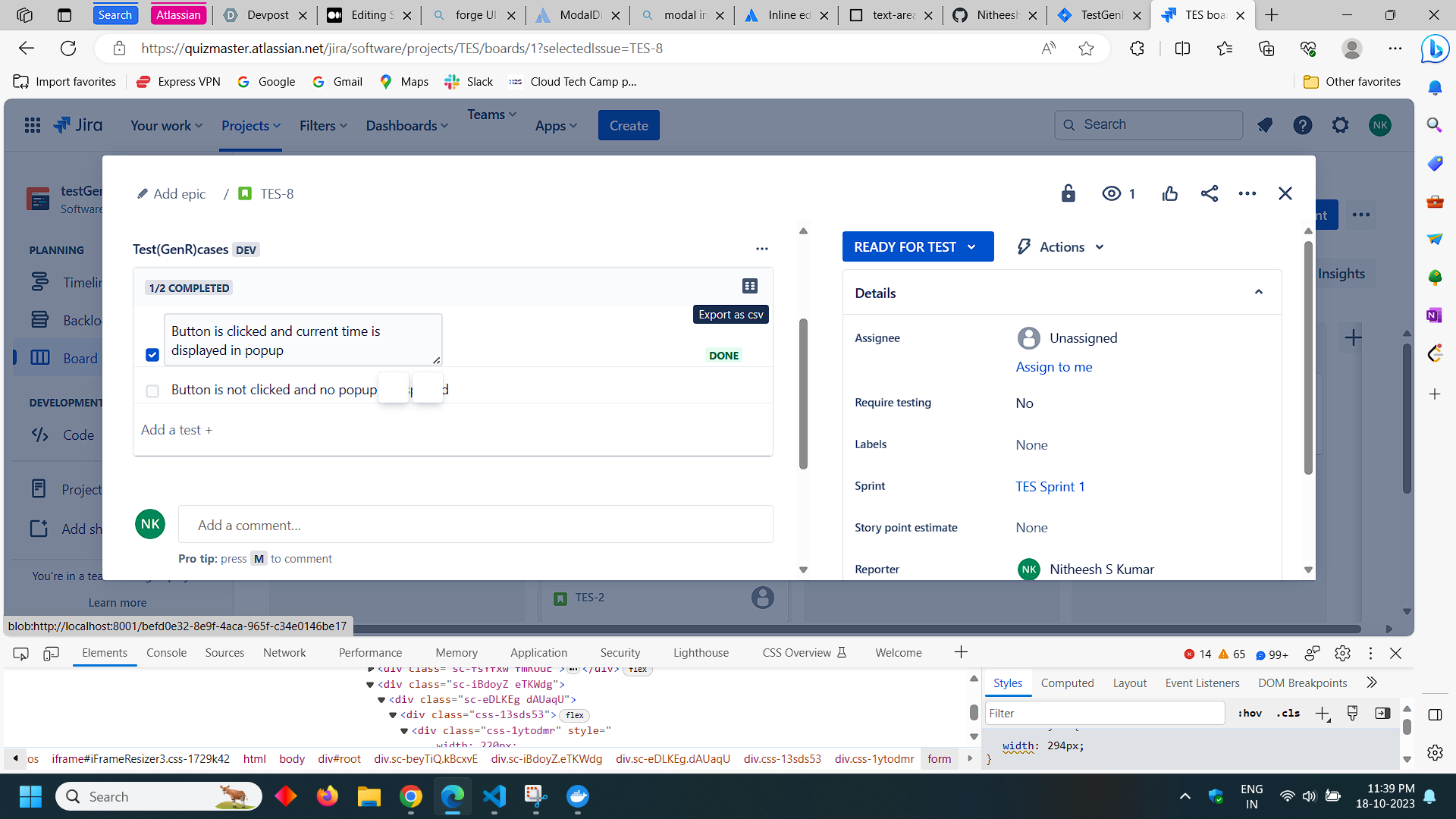This screenshot has width=1456, height=819.
Task: Click the Assign to me link
Action: point(1054,367)
